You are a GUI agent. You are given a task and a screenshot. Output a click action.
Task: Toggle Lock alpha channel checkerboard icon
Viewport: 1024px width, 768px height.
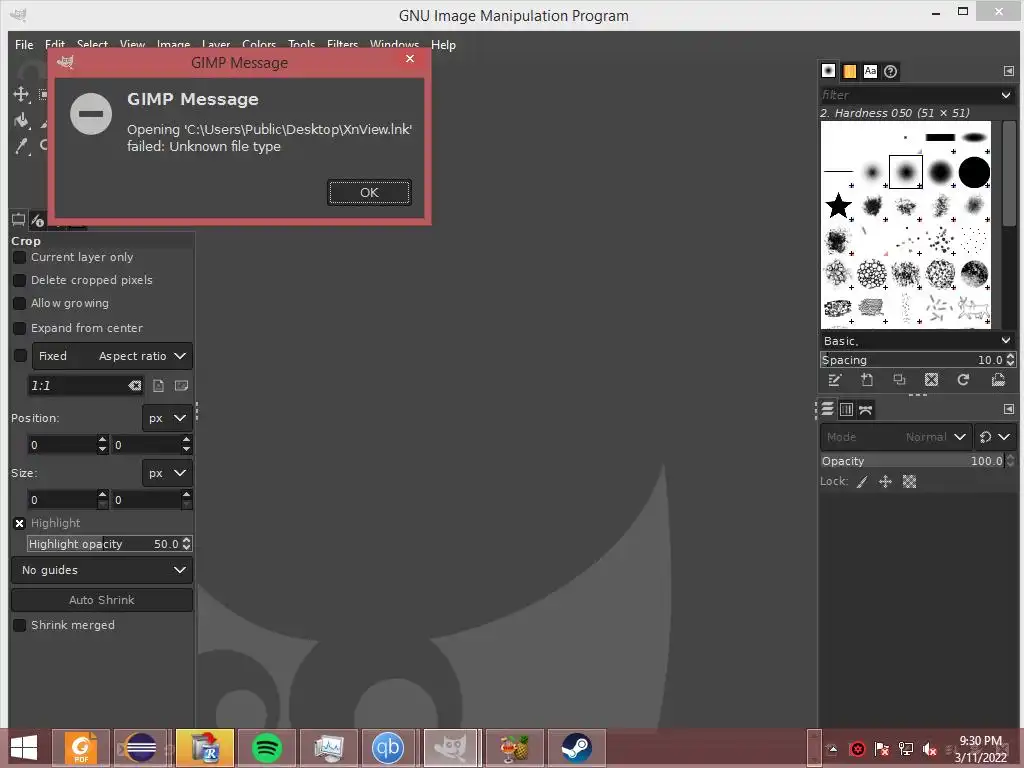(909, 482)
